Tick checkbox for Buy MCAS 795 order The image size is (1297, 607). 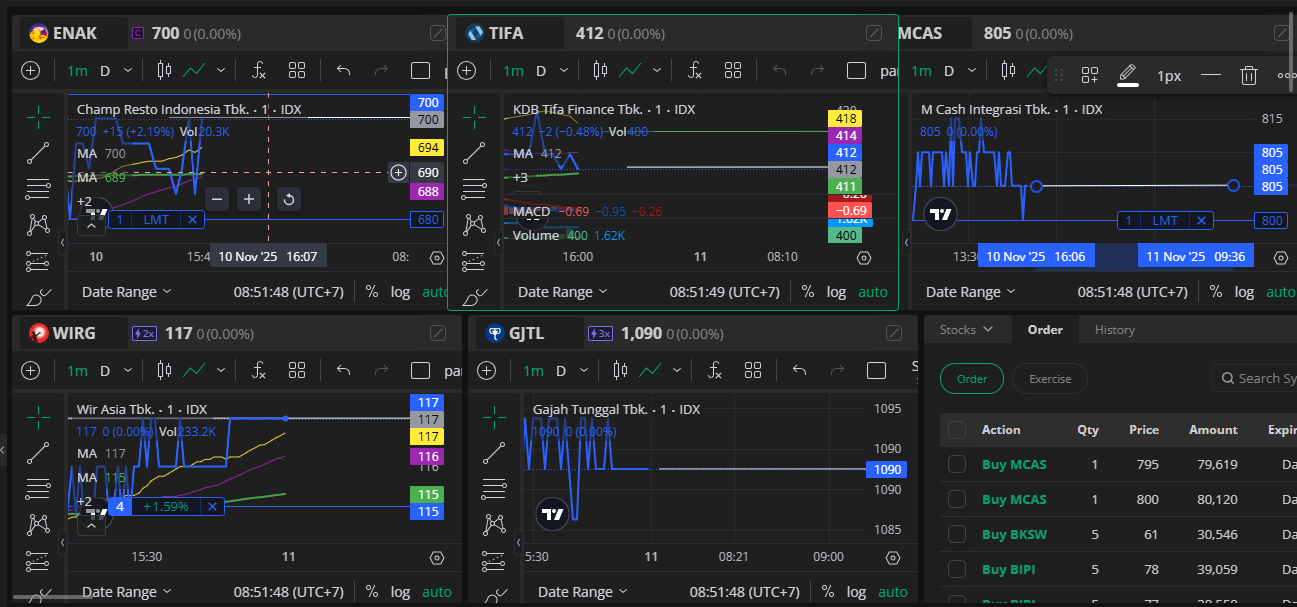(x=957, y=464)
